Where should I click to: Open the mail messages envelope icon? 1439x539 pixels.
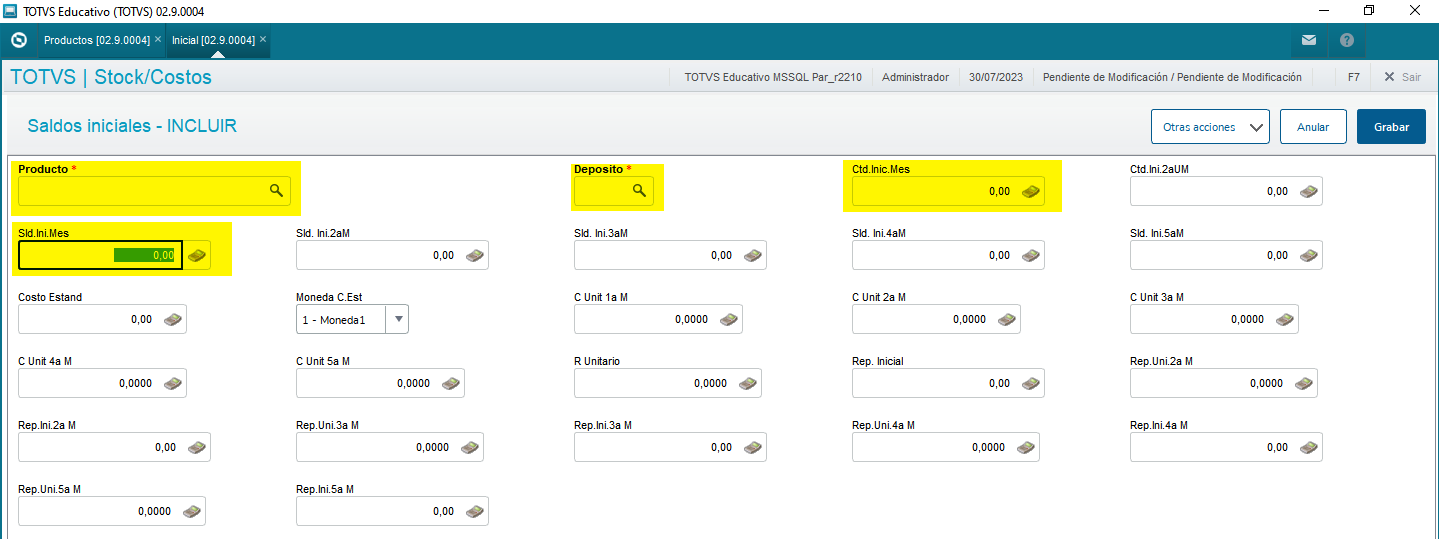(x=1309, y=41)
